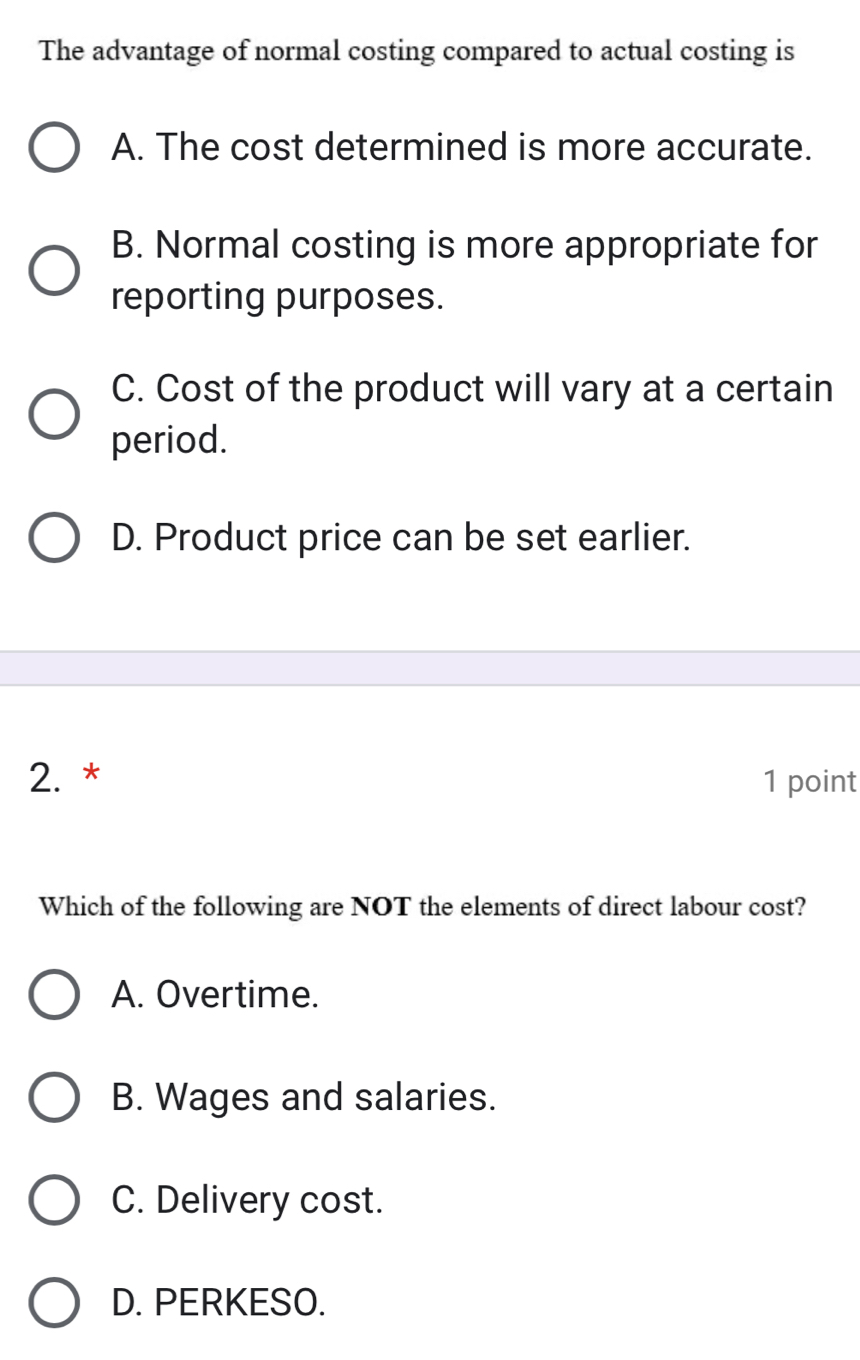The image size is (860, 1360).
Task: Click the 'C. Cost of the product will vary' text
Action: click(x=472, y=389)
